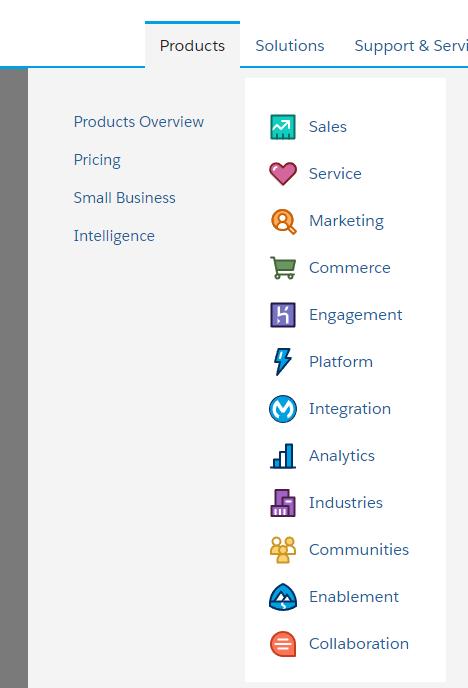
Task: Click the yellow Communities people icon
Action: (x=283, y=550)
